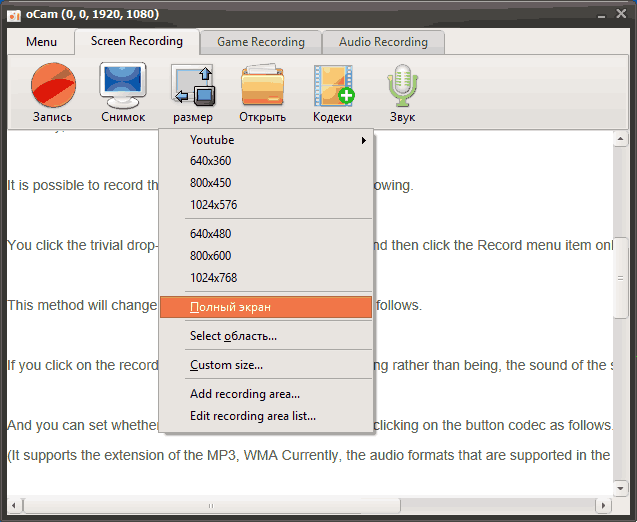
Task: Click Add recording area entry
Action: (x=266, y=394)
